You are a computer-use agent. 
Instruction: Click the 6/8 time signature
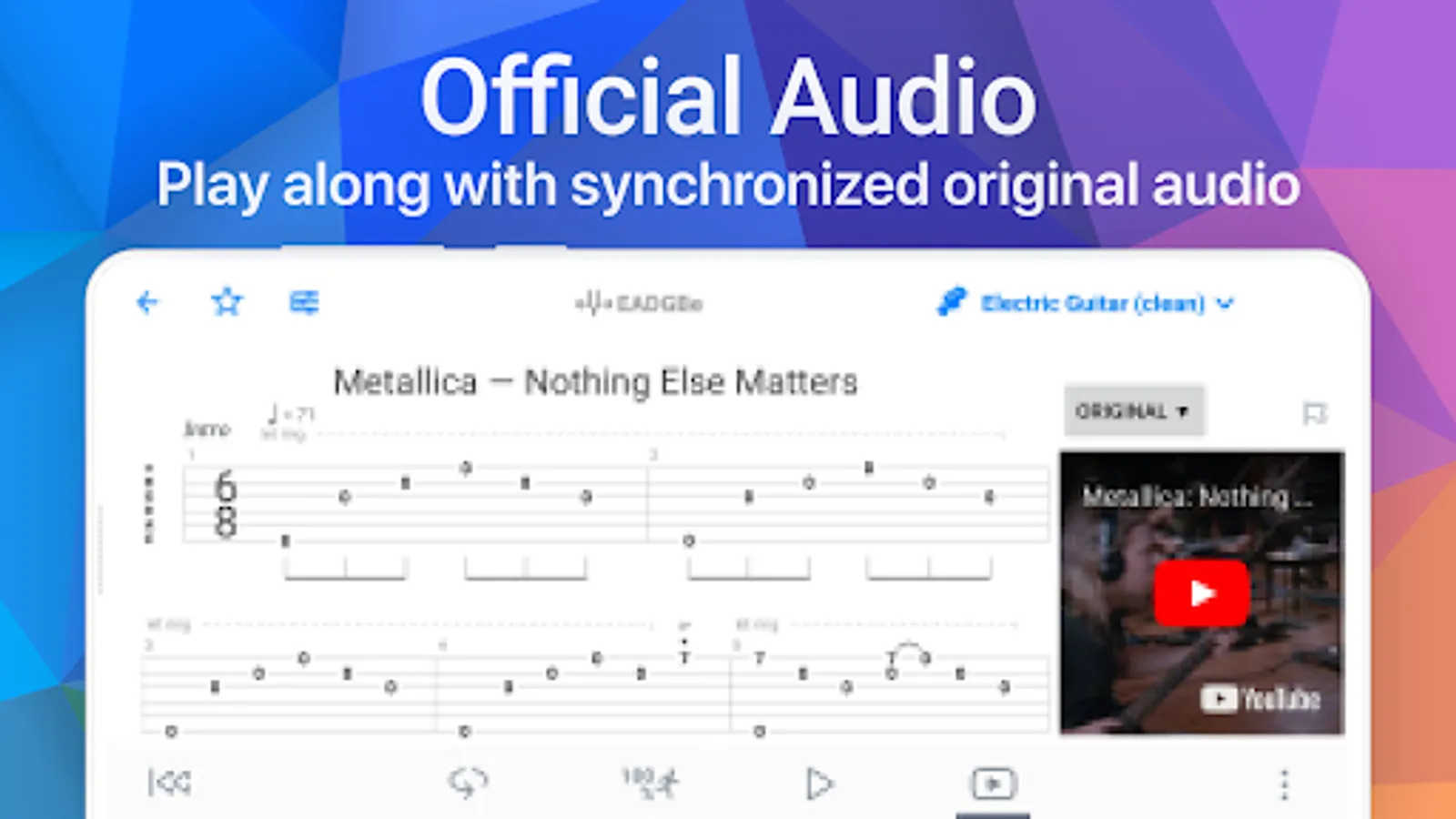tap(226, 504)
